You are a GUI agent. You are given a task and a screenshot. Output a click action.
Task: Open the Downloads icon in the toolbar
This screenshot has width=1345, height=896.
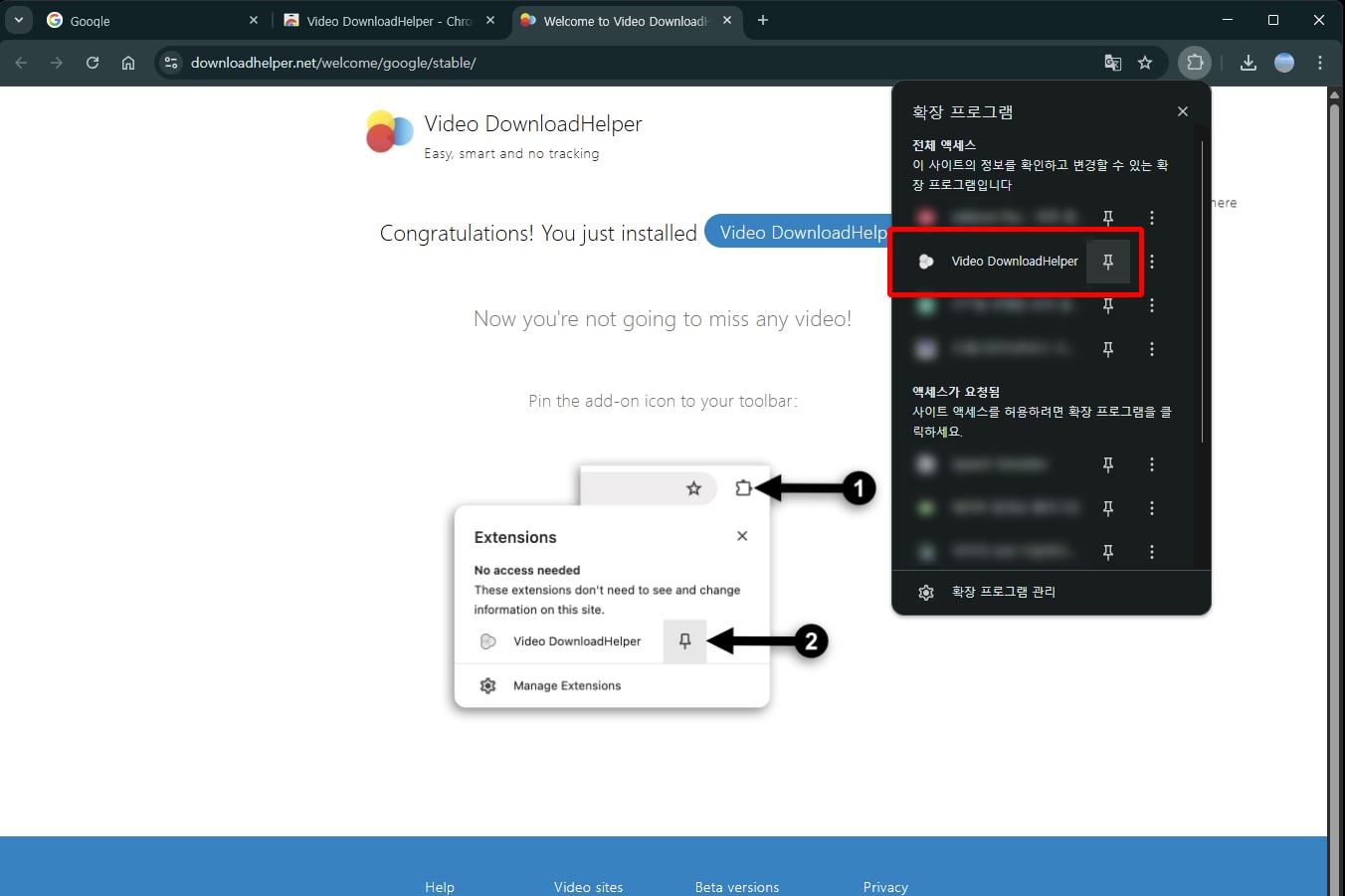[1249, 63]
